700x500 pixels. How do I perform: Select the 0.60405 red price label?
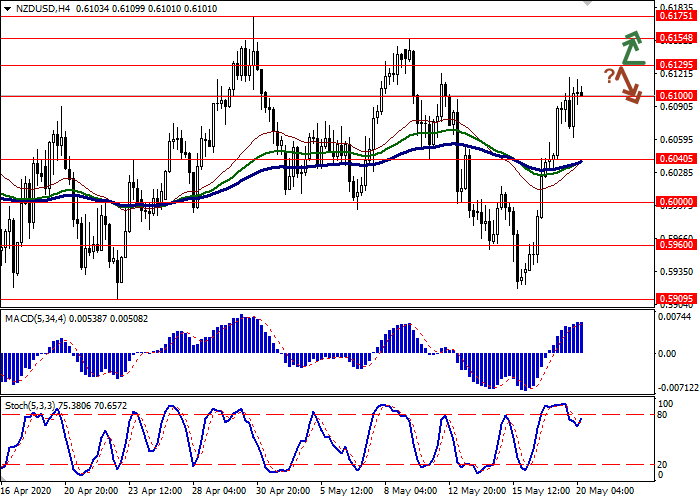(x=676, y=159)
